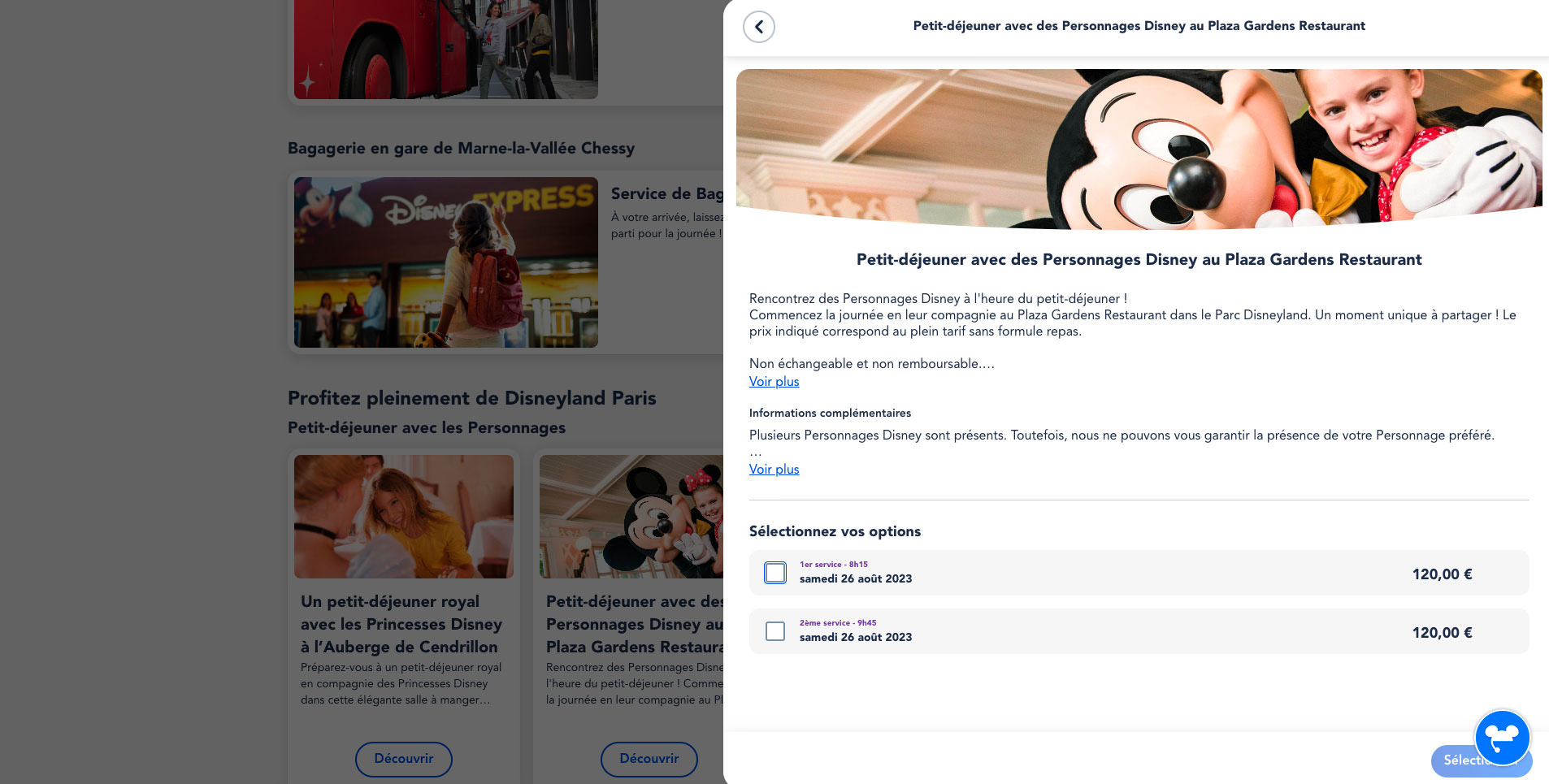This screenshot has width=1549, height=784.
Task: Click 'Bagagerie en gare de Marne-la-Vallée Chessy' heading
Action: (x=461, y=149)
